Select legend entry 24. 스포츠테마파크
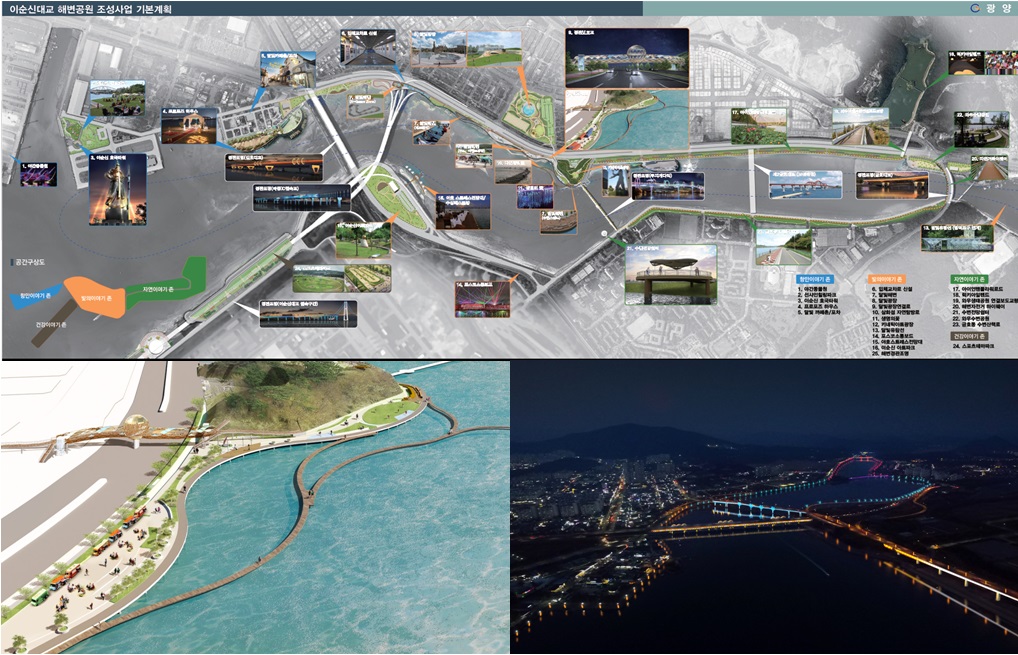Viewport: 1018px width, 655px height. click(x=973, y=347)
